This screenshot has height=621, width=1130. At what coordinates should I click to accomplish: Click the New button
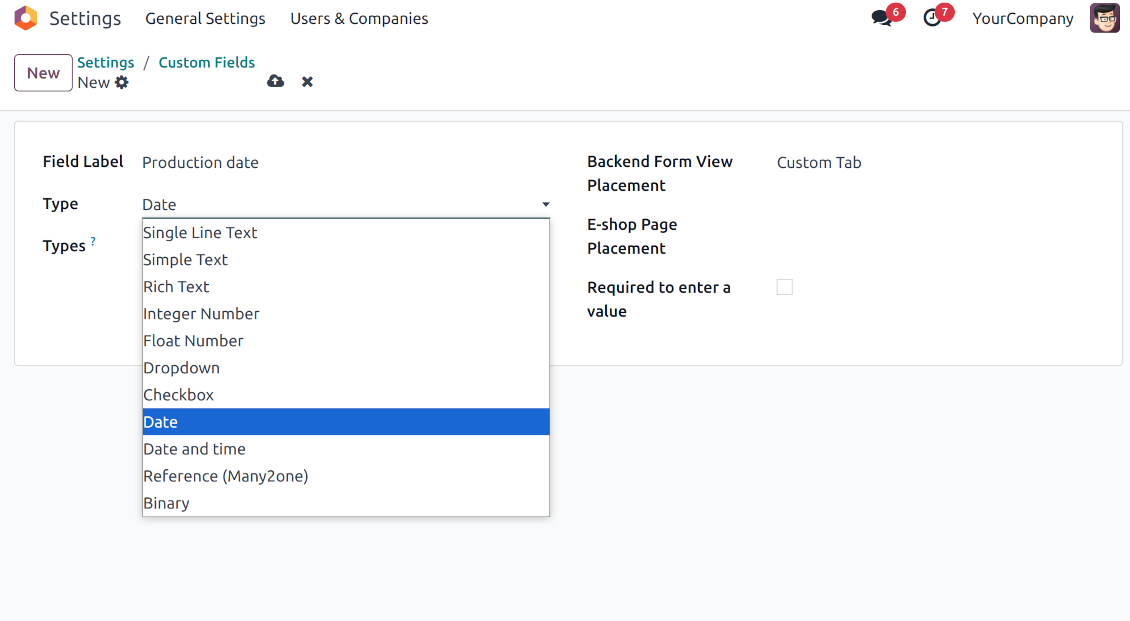[x=43, y=73]
